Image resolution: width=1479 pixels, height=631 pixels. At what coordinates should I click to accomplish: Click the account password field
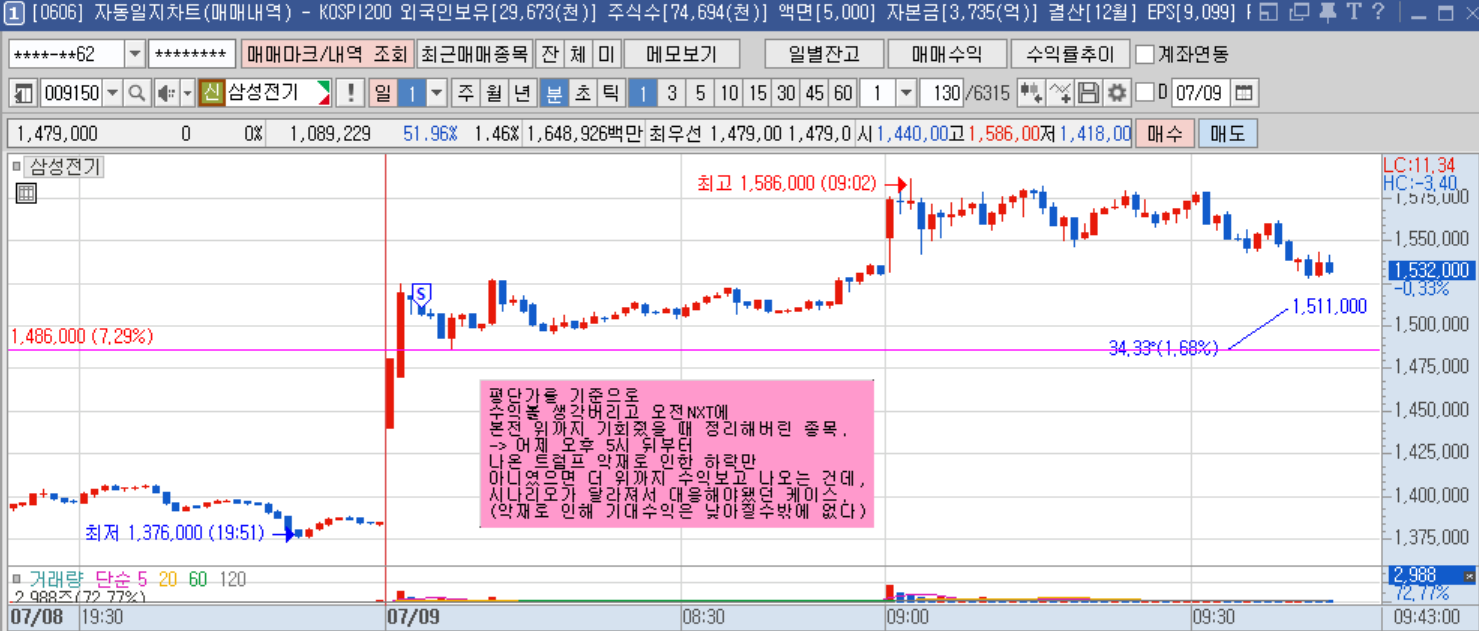pos(192,54)
